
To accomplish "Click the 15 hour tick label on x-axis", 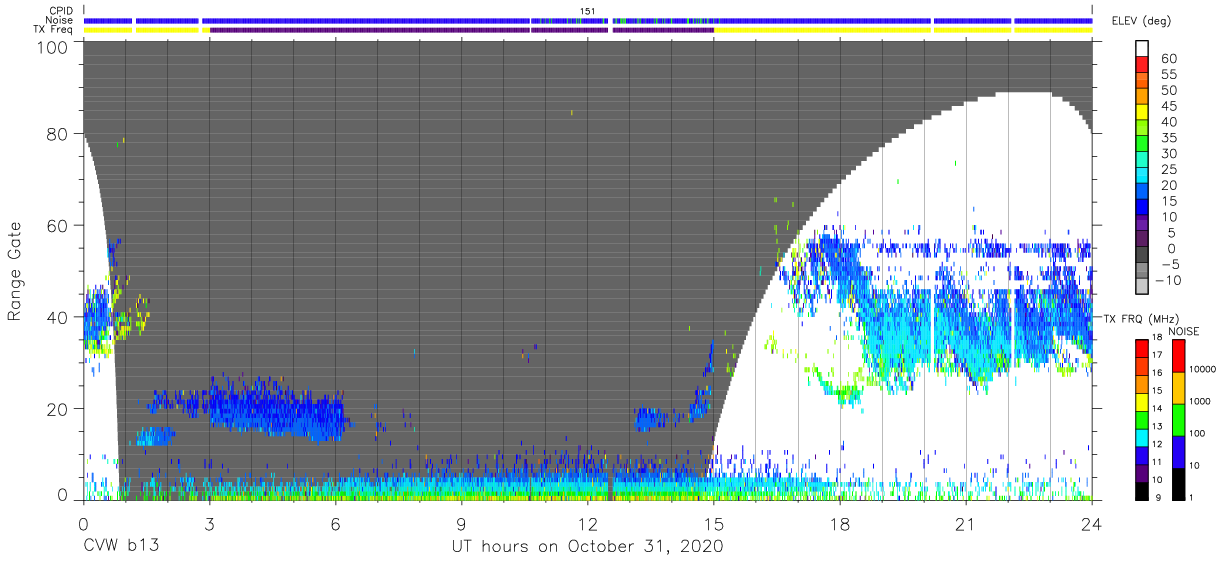I will click(713, 524).
